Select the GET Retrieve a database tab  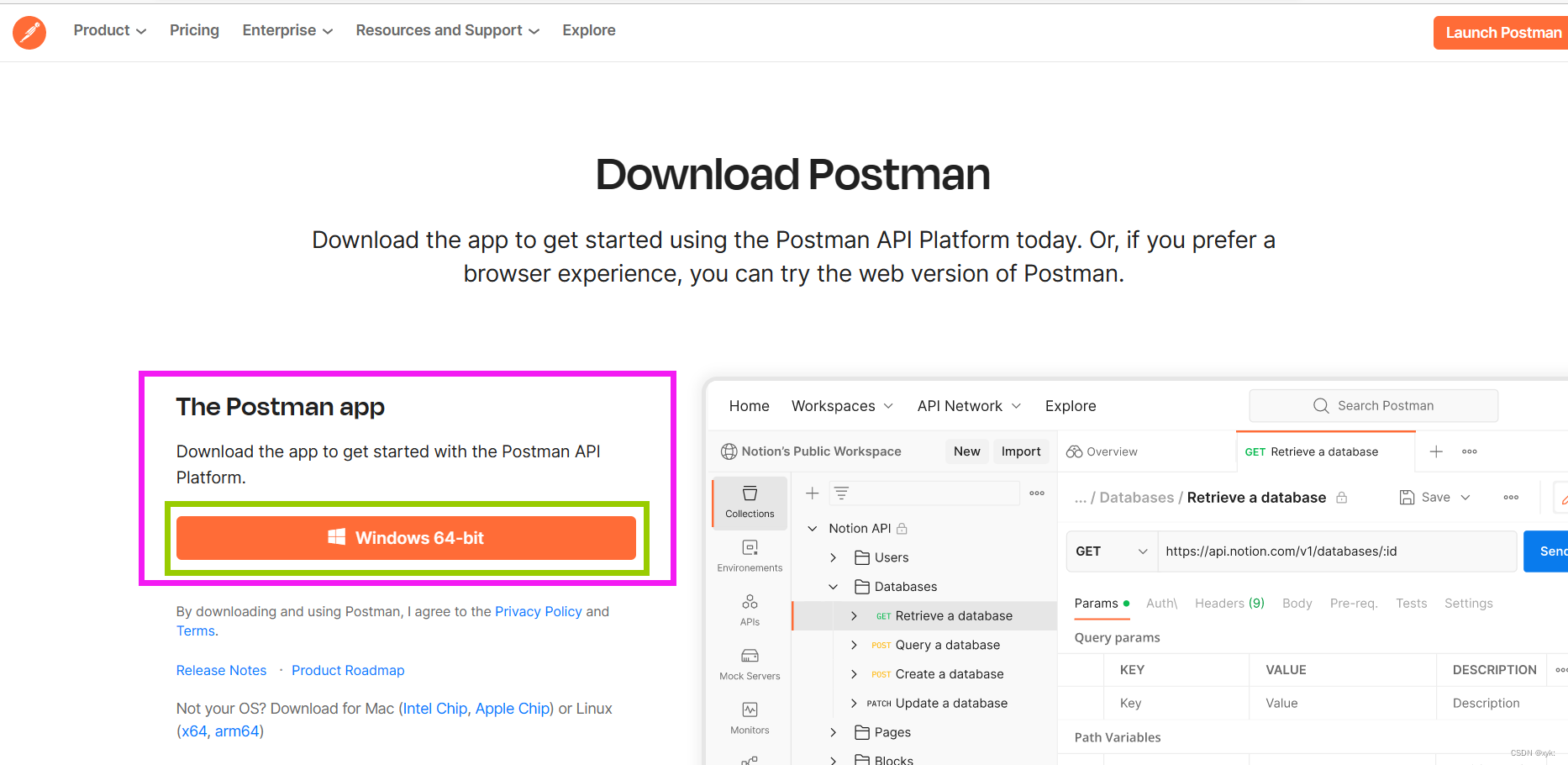pyautogui.click(x=1326, y=451)
